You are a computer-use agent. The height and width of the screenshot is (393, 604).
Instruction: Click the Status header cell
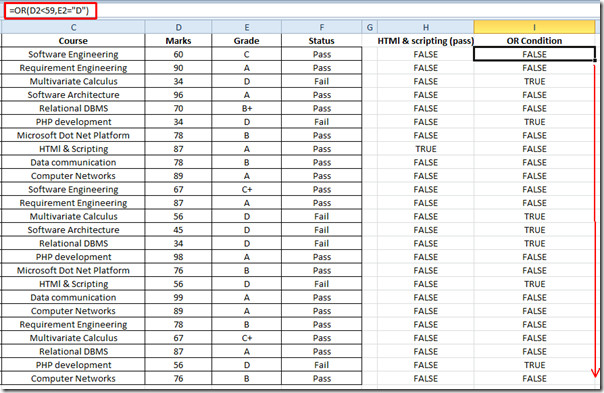[x=322, y=41]
